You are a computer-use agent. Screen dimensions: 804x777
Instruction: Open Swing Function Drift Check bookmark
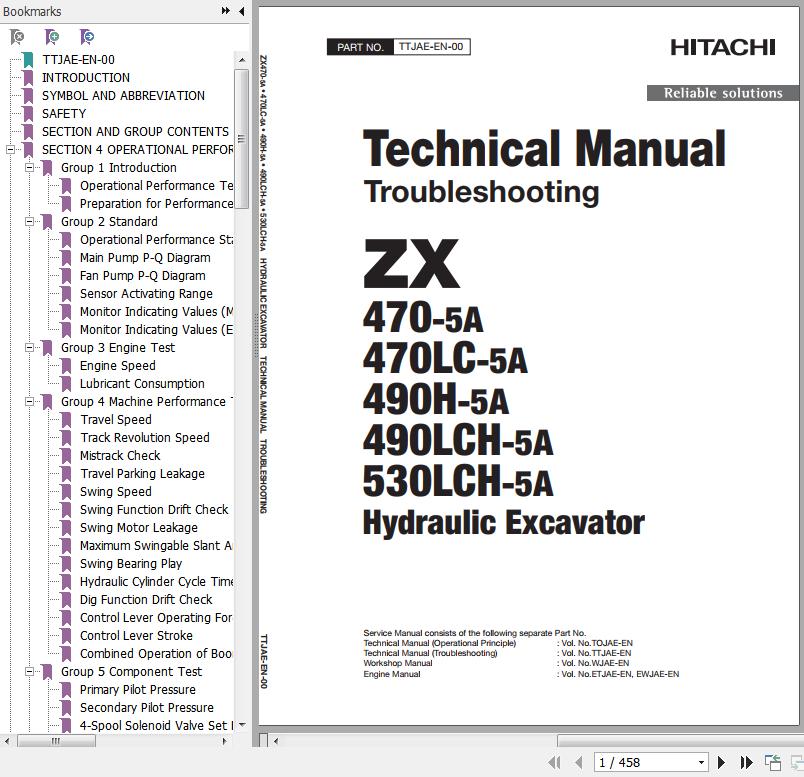point(154,509)
